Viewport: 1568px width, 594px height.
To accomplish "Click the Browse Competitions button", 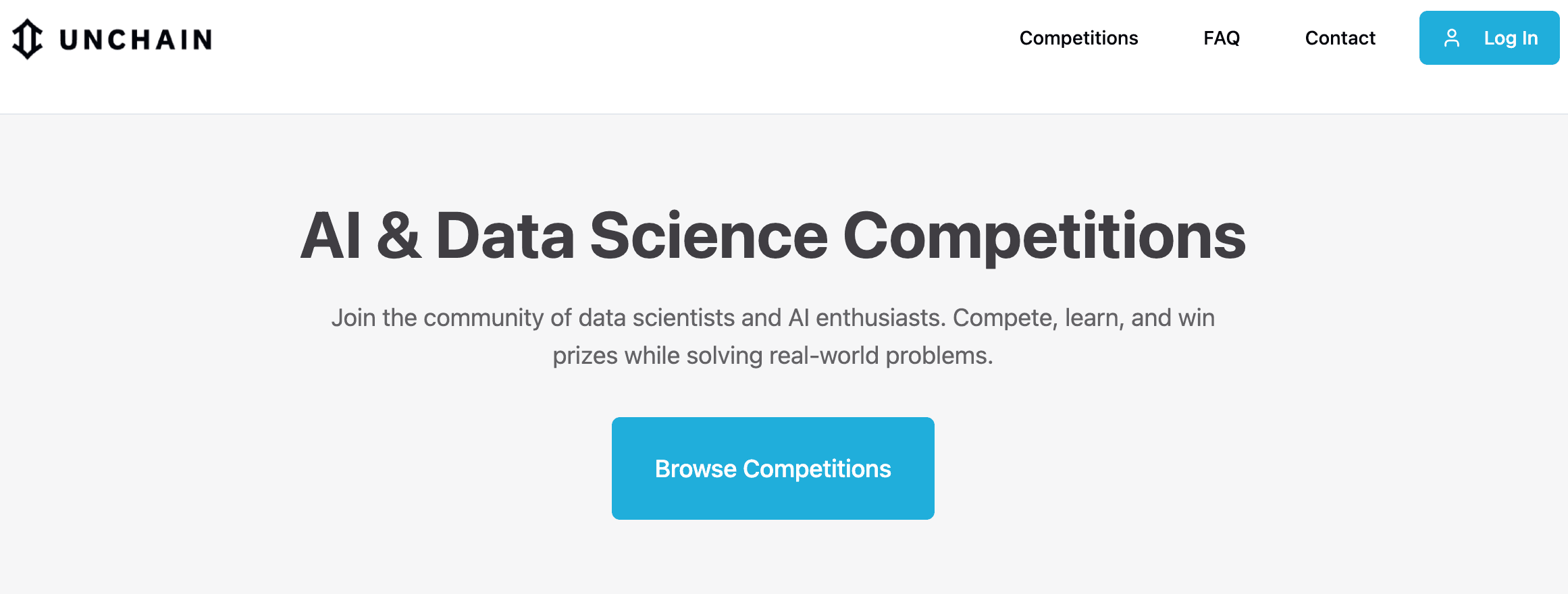I will [773, 468].
